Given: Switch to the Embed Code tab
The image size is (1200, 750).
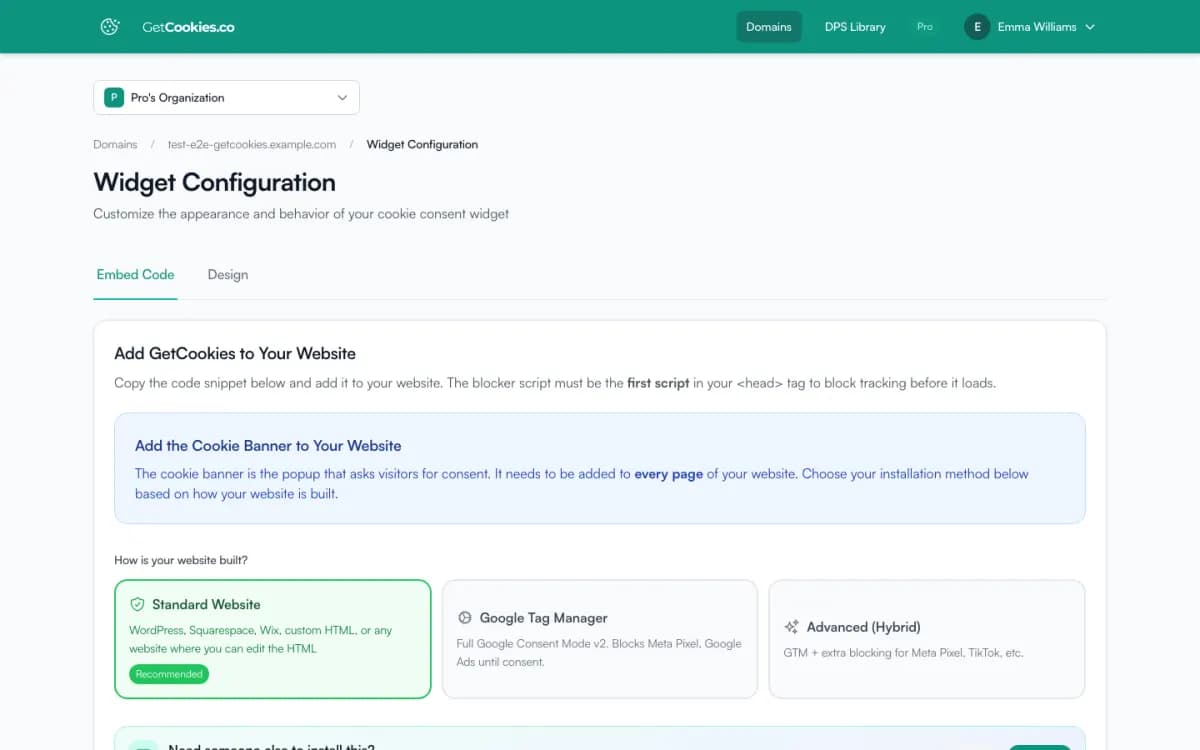Looking at the screenshot, I should click(135, 275).
